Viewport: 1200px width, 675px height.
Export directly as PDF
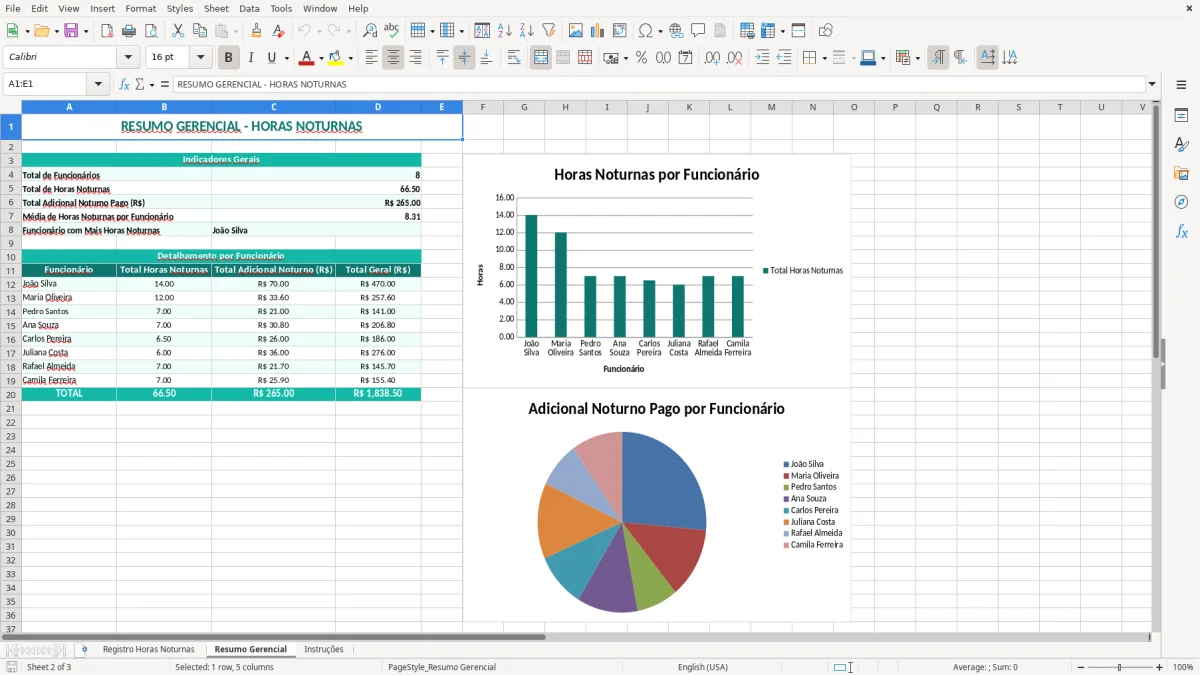pos(107,31)
